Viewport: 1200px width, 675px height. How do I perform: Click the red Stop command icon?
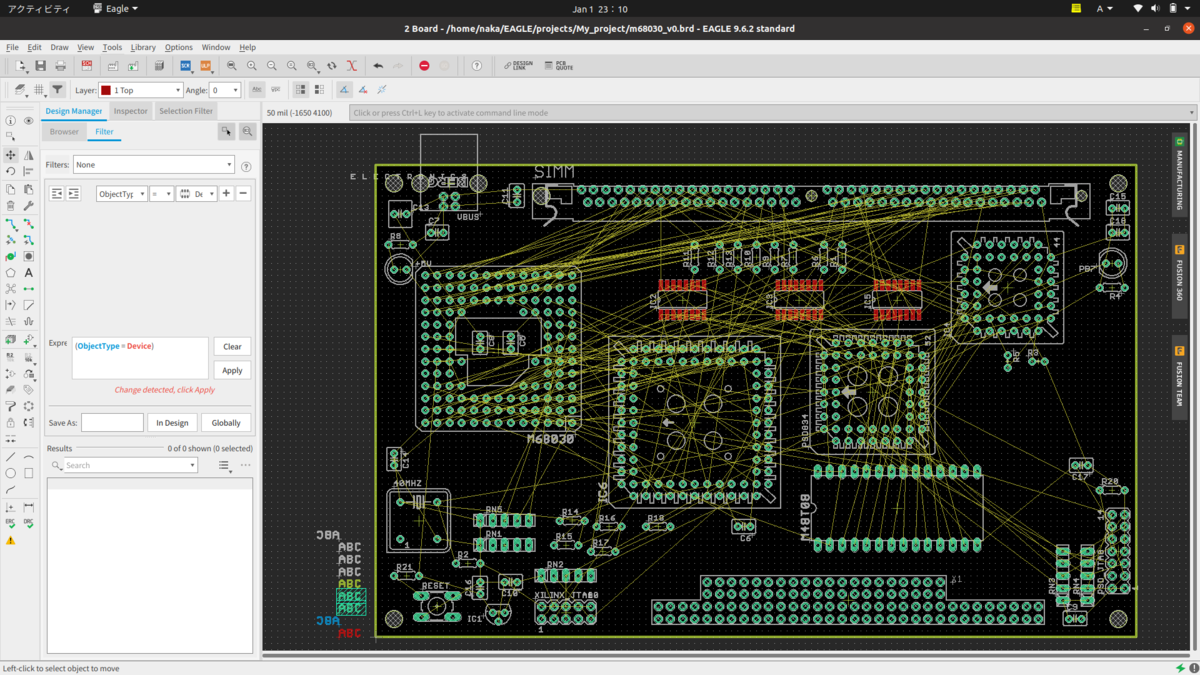pyautogui.click(x=424, y=66)
